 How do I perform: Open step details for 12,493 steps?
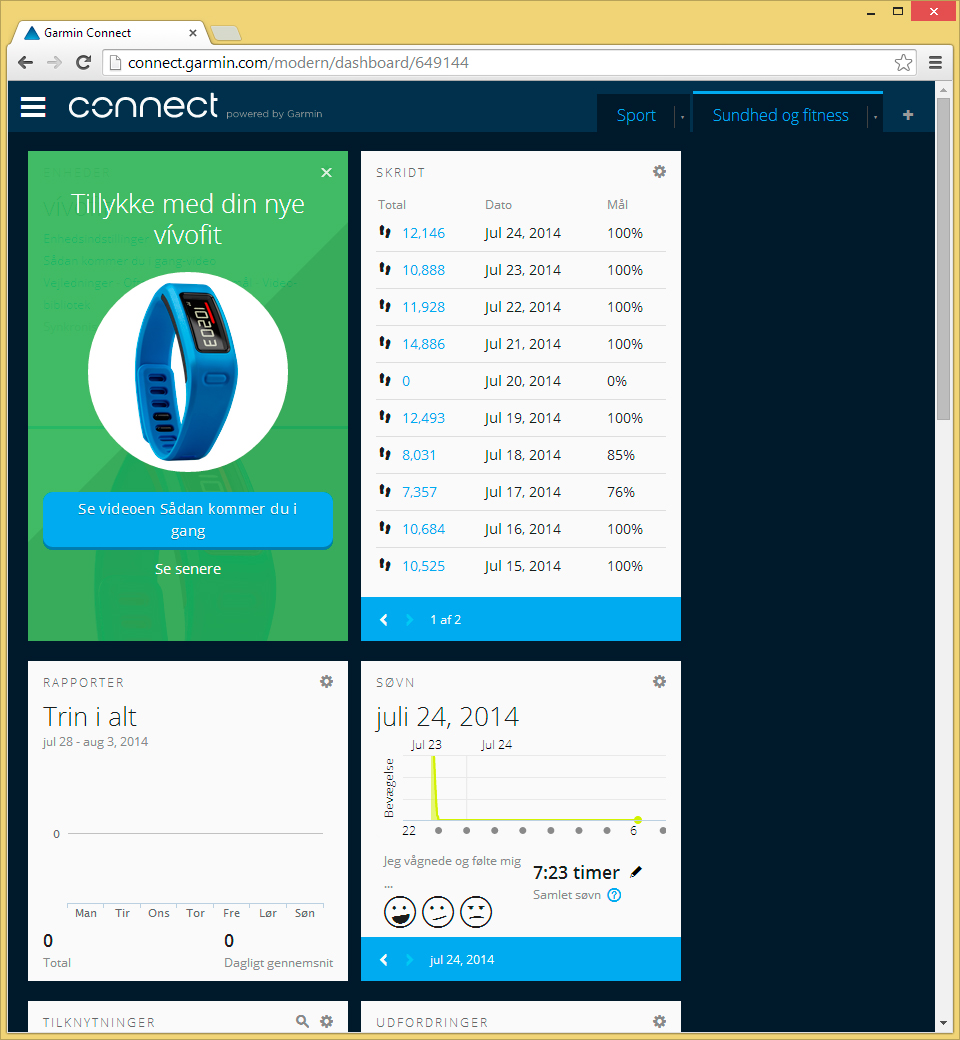[x=423, y=419]
